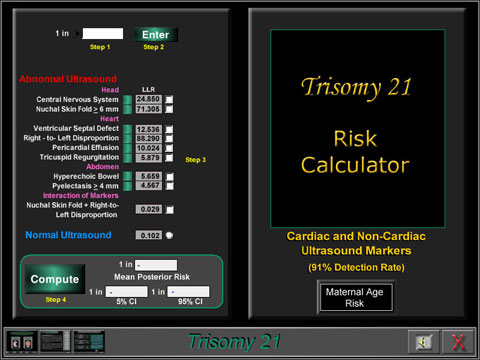Close the application with the red X
Image resolution: width=480 pixels, height=360 pixels.
(x=458, y=342)
